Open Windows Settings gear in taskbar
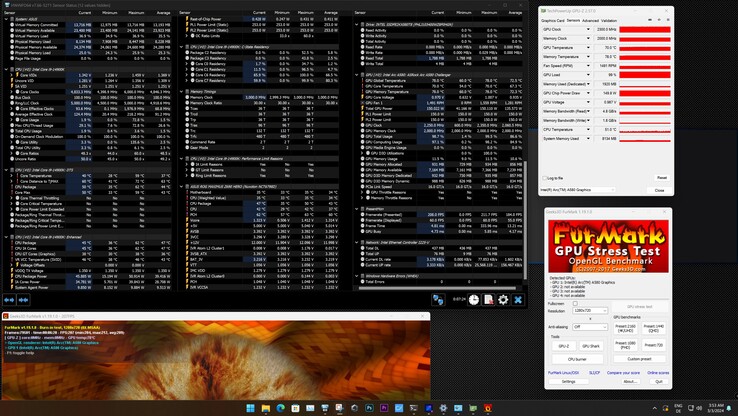This screenshot has width=738, height=416. click(443, 408)
